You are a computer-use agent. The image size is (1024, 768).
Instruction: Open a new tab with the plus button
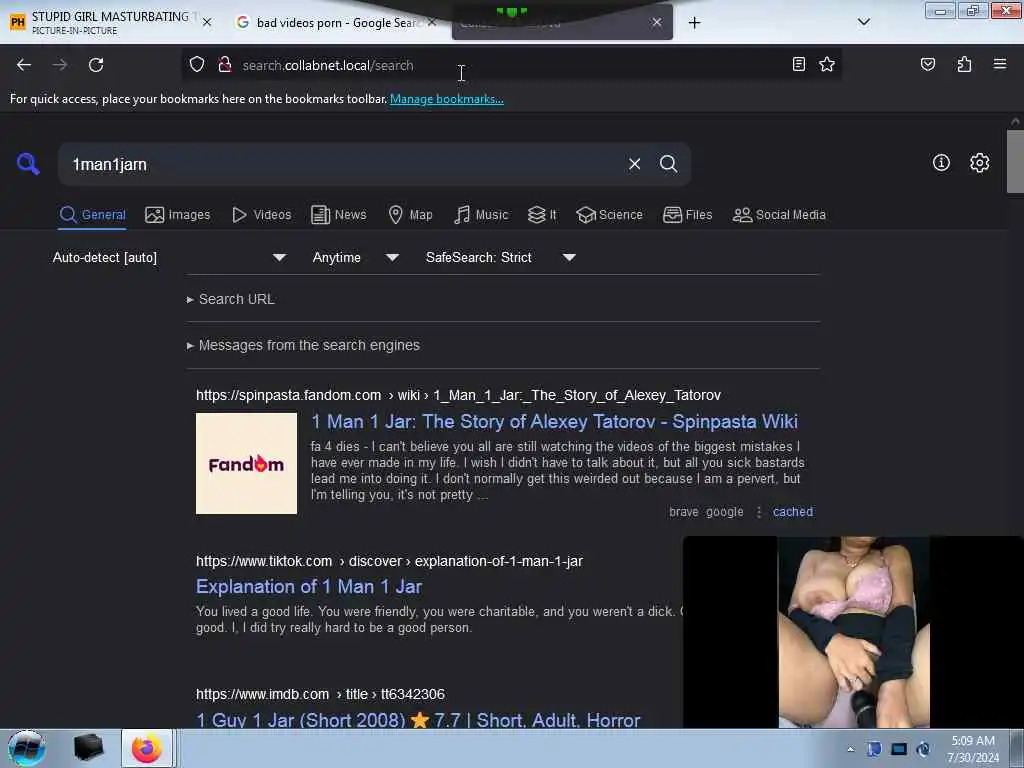point(694,23)
